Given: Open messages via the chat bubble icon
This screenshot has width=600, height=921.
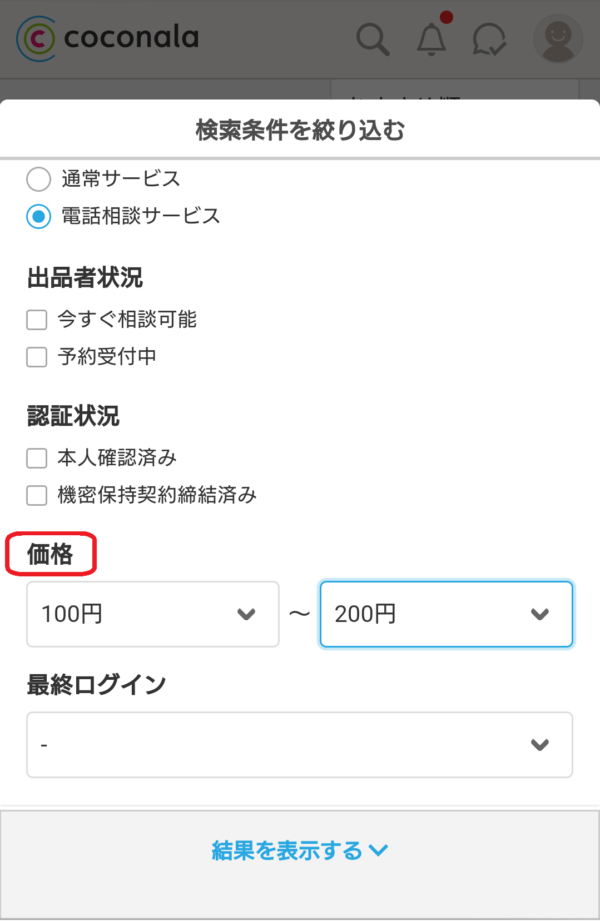Looking at the screenshot, I should point(489,39).
